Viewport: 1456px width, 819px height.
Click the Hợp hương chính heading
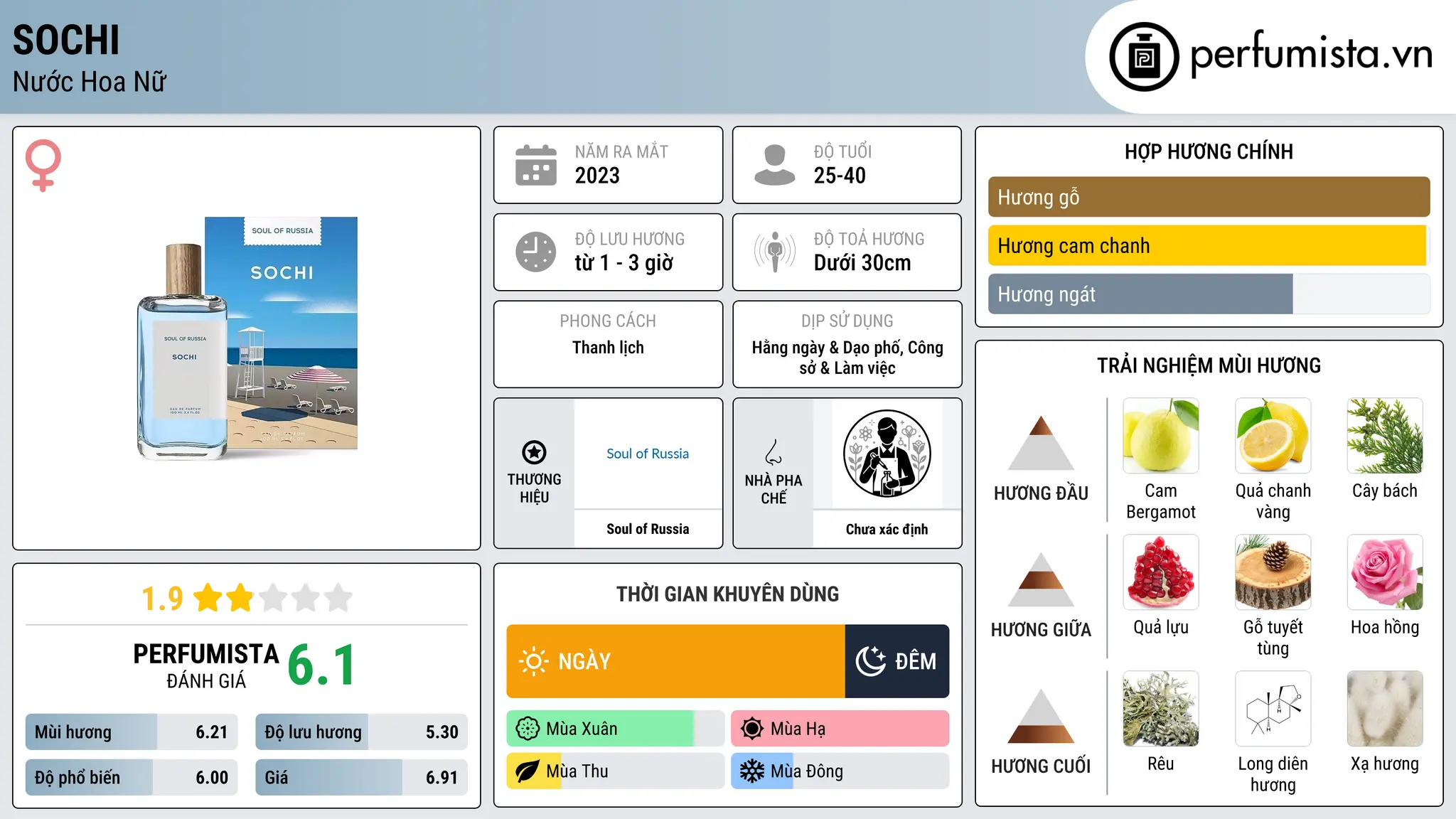[x=1209, y=151]
